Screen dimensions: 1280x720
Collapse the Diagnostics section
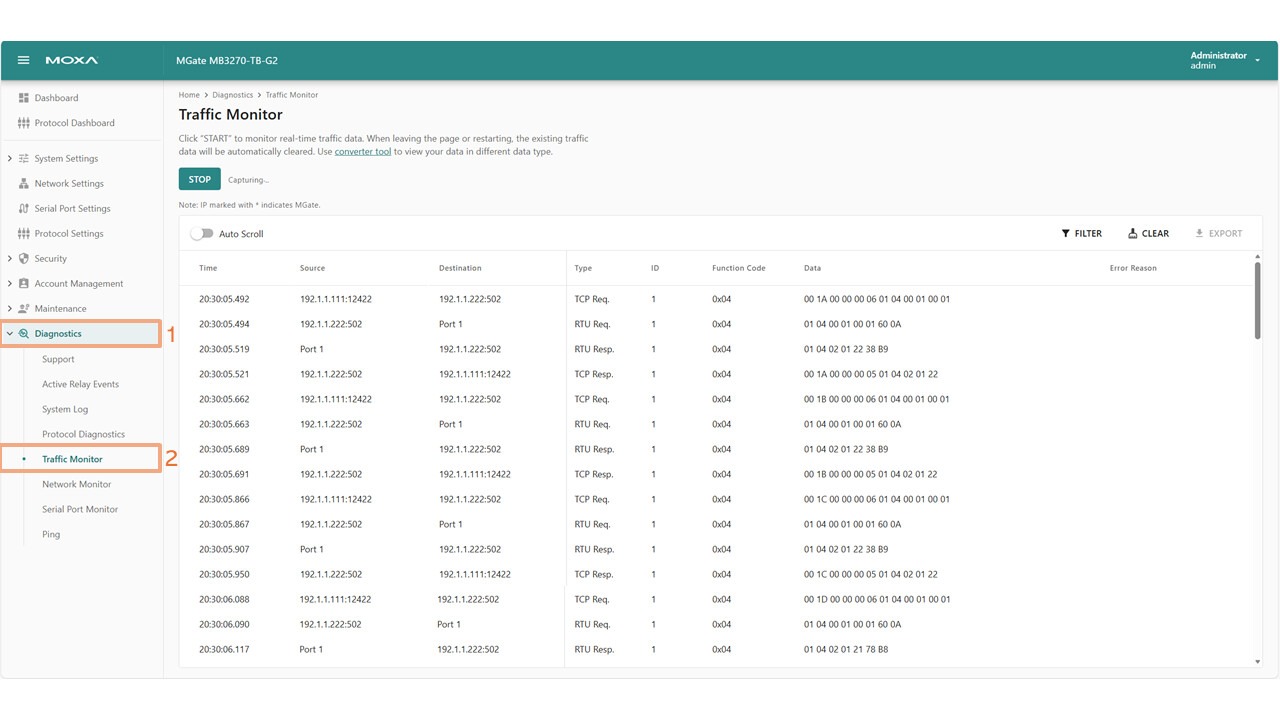tap(10, 334)
